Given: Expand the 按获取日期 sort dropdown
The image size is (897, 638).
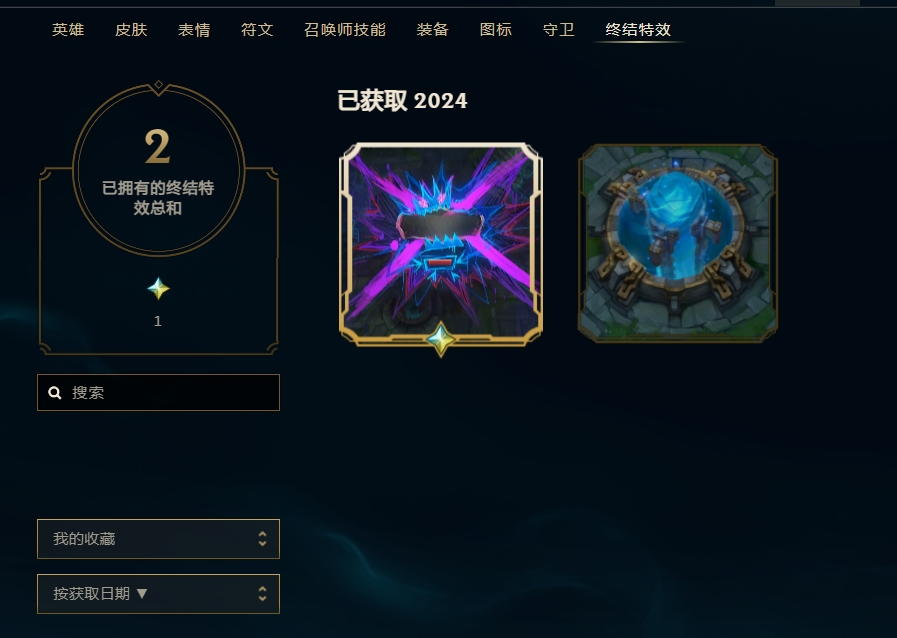Looking at the screenshot, I should tap(158, 593).
